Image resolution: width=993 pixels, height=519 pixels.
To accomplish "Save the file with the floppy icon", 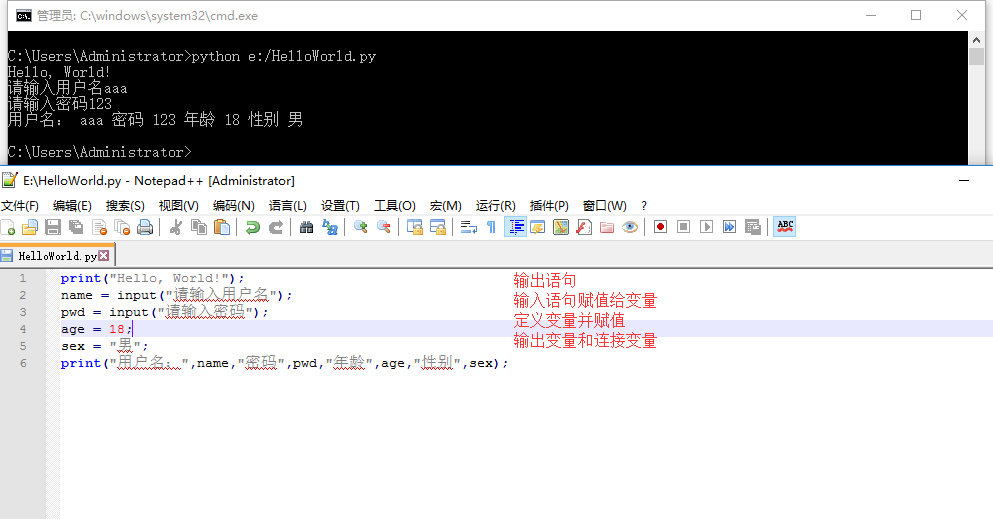I will pos(53,227).
